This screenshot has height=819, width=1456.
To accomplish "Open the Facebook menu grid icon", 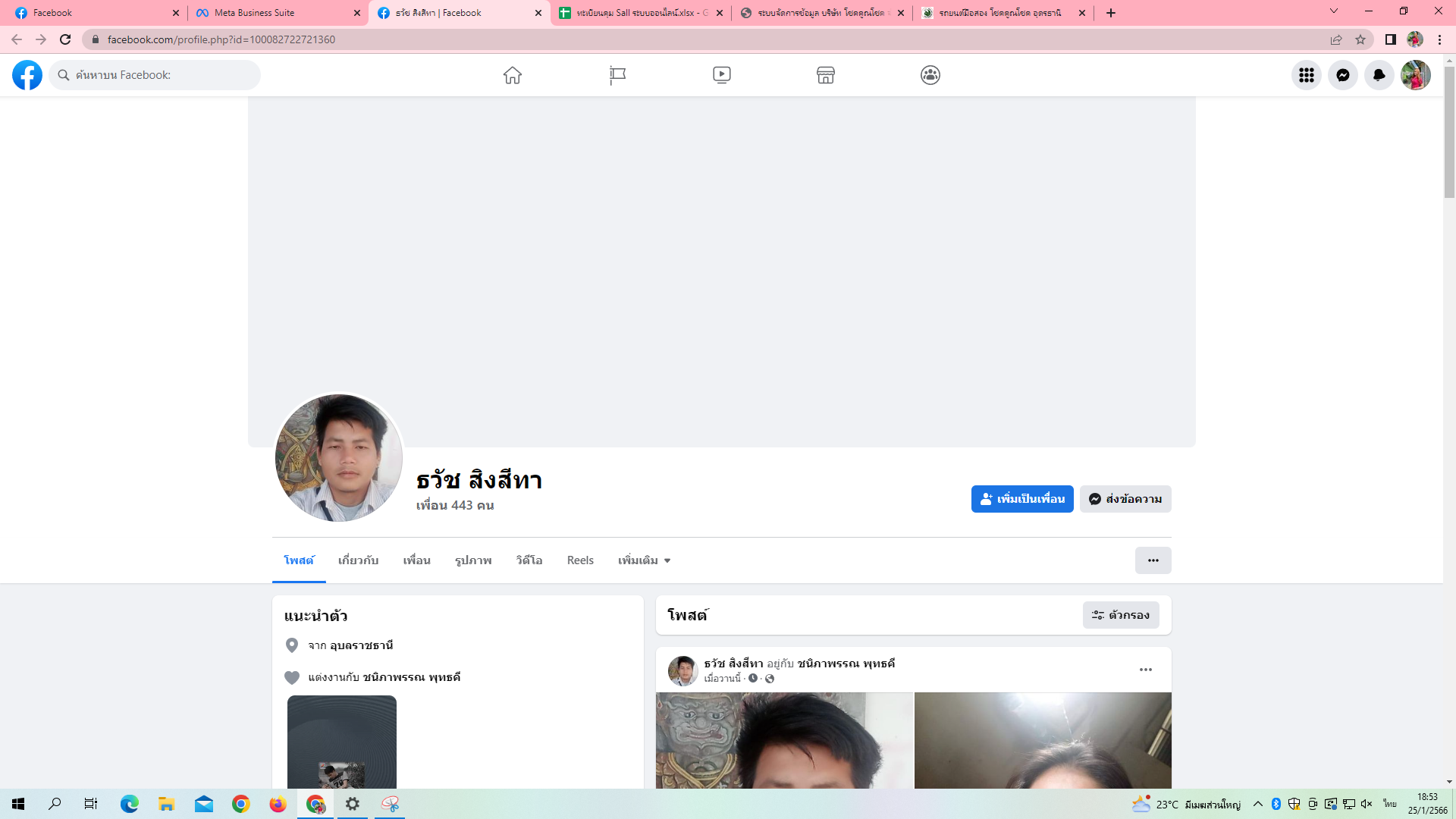I will coord(1306,75).
